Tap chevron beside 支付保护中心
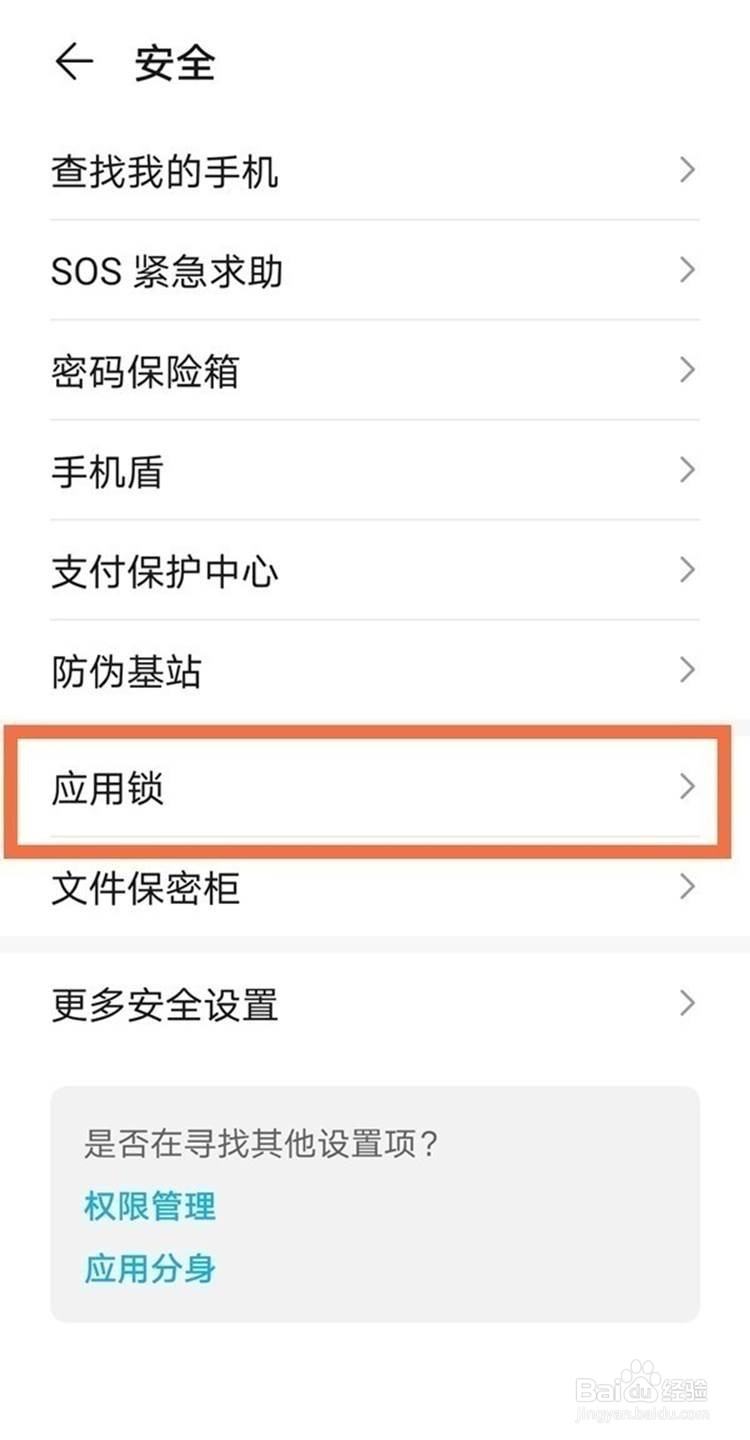 point(687,570)
